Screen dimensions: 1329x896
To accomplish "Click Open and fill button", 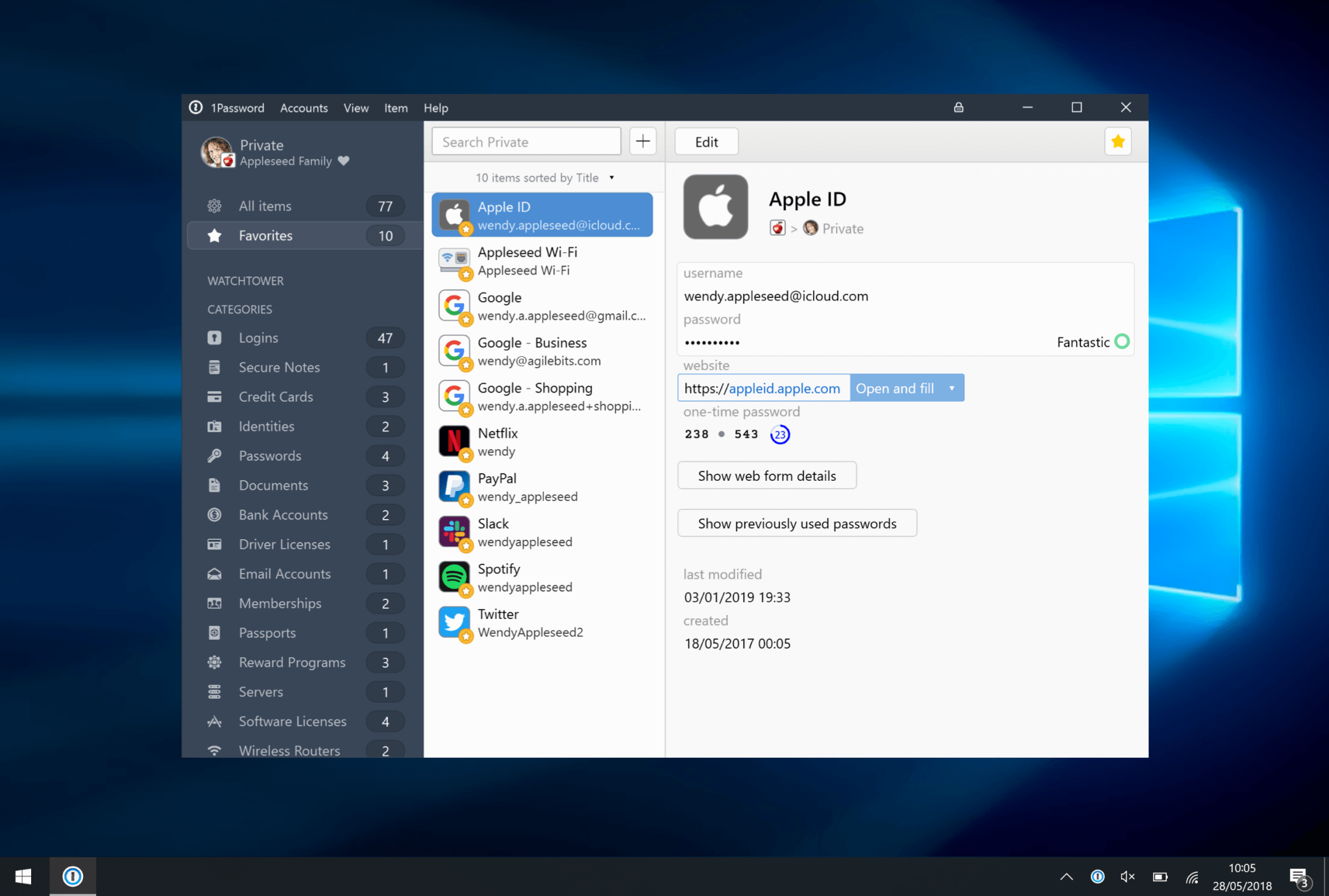I will (x=895, y=388).
